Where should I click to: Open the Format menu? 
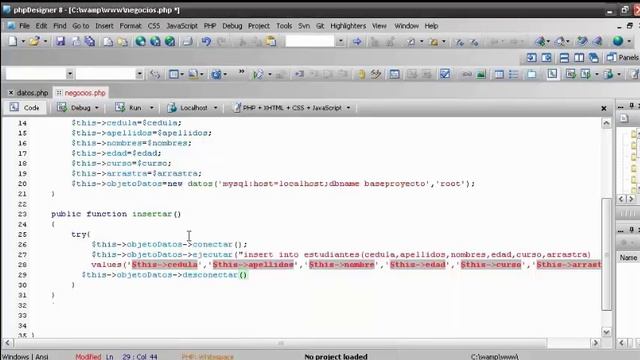[x=130, y=26]
